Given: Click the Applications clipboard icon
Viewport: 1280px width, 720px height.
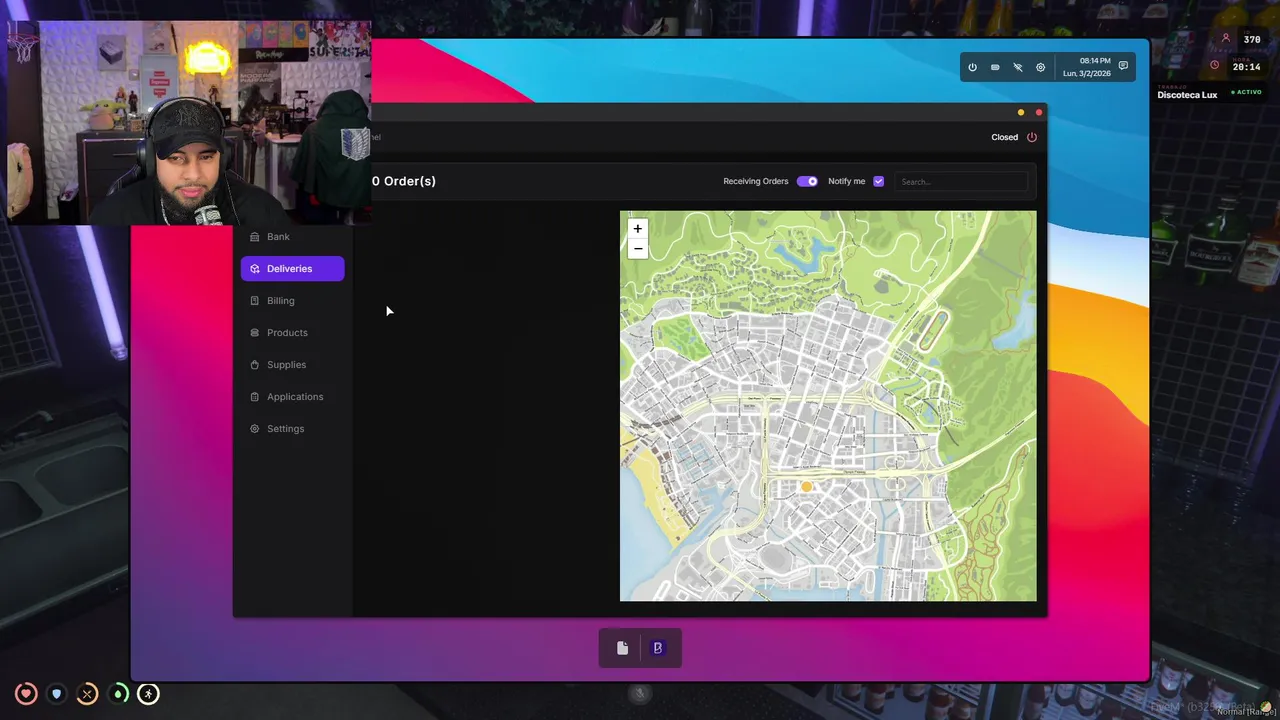Looking at the screenshot, I should (255, 396).
